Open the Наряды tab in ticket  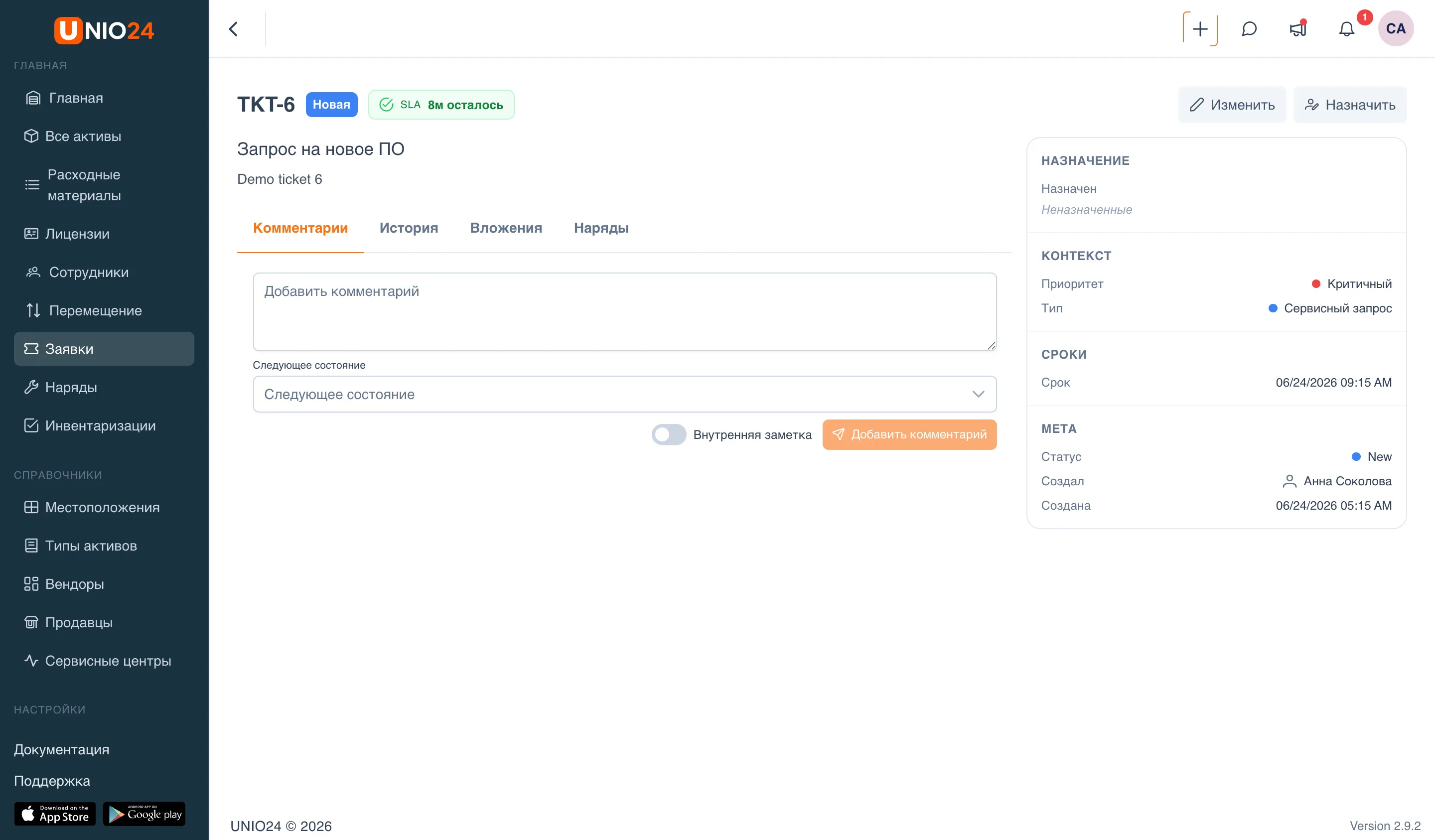tap(601, 228)
